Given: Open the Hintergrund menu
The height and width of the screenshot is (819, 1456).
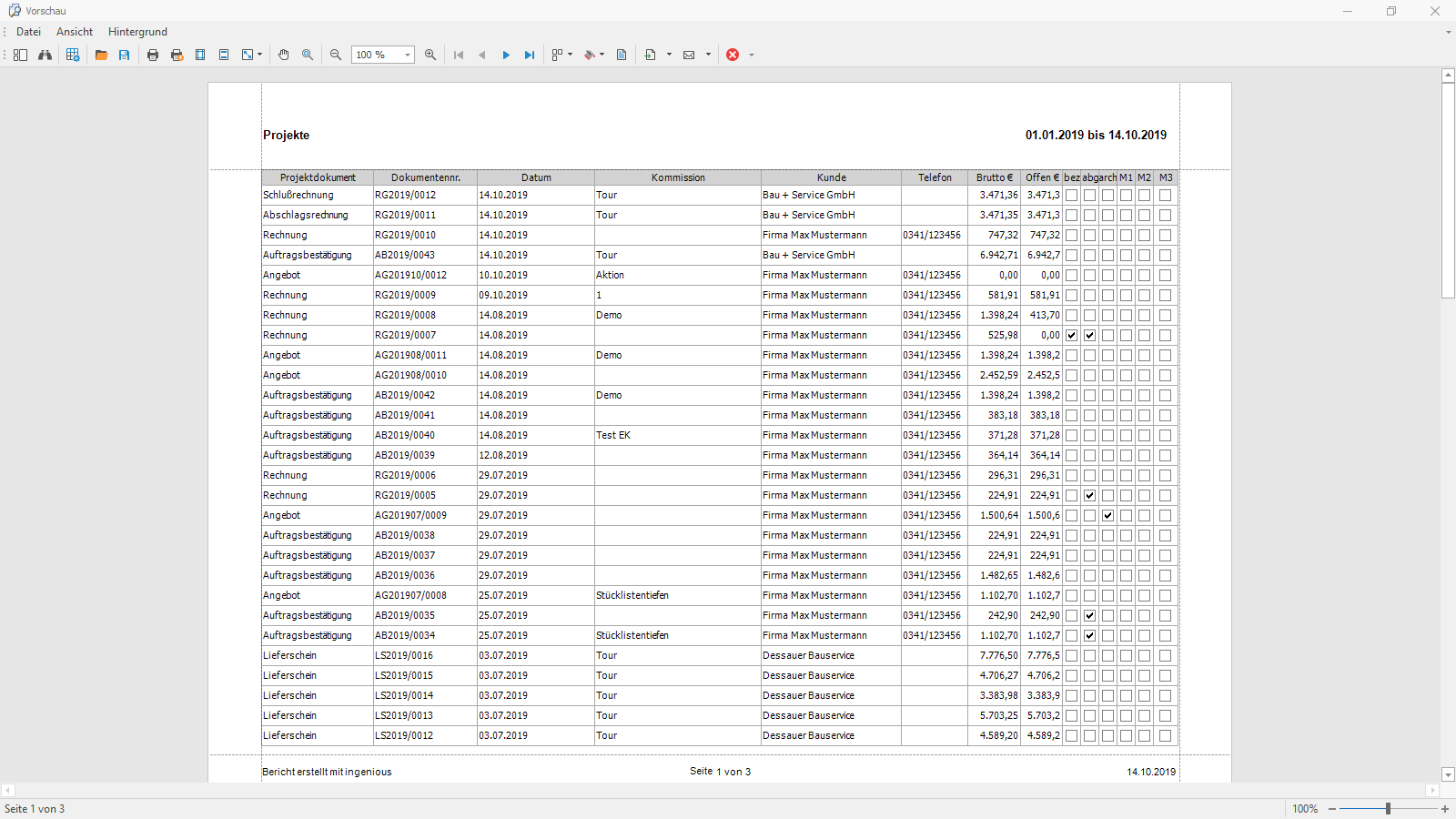Looking at the screenshot, I should tap(137, 32).
